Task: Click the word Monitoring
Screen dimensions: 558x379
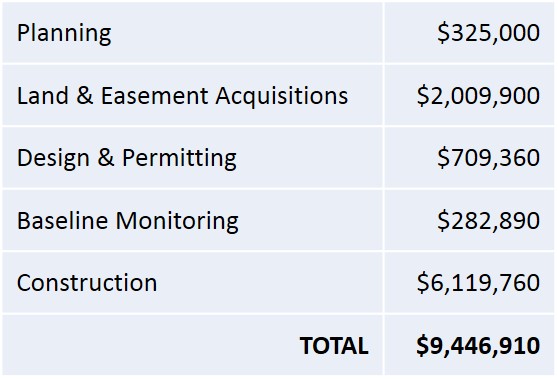Action: click(177, 221)
